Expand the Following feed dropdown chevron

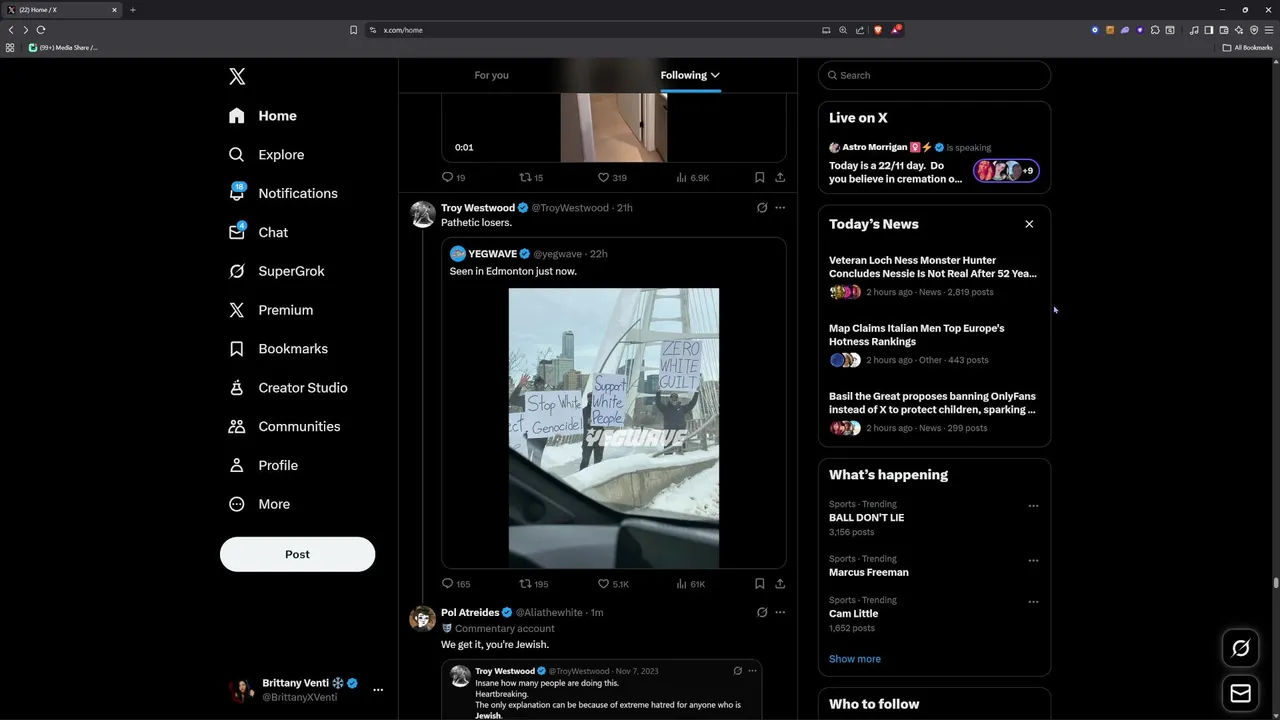point(715,75)
